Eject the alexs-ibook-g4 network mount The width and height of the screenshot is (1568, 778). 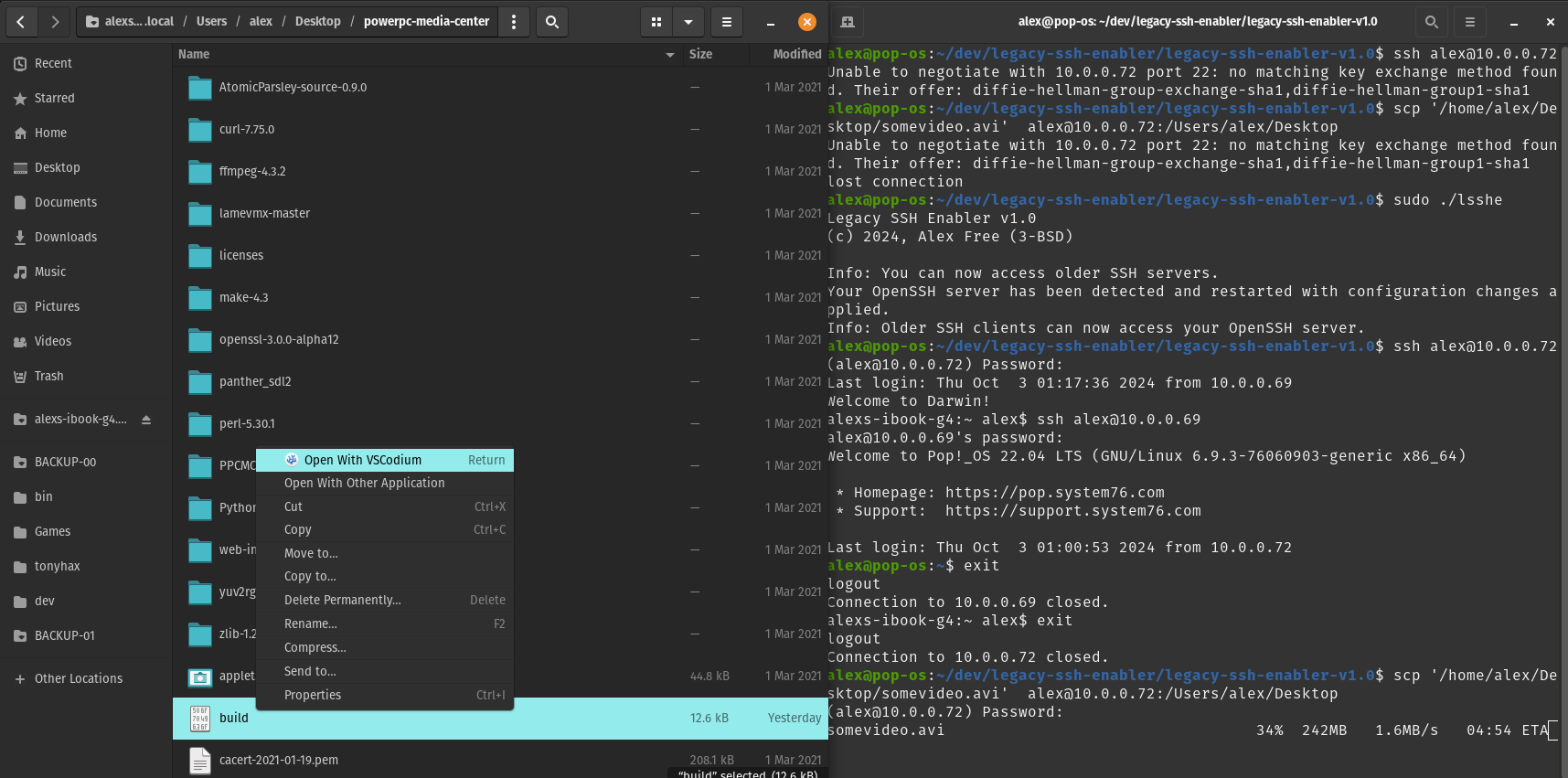pos(146,420)
